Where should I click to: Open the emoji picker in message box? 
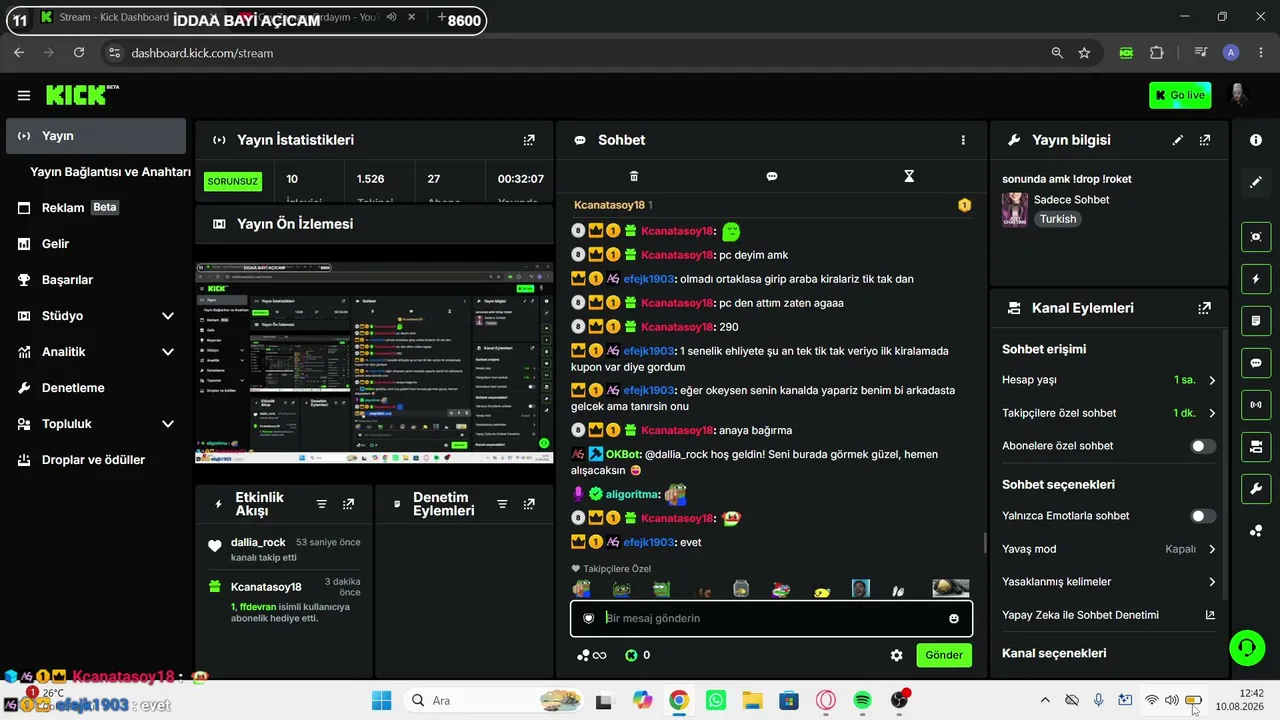(954, 618)
